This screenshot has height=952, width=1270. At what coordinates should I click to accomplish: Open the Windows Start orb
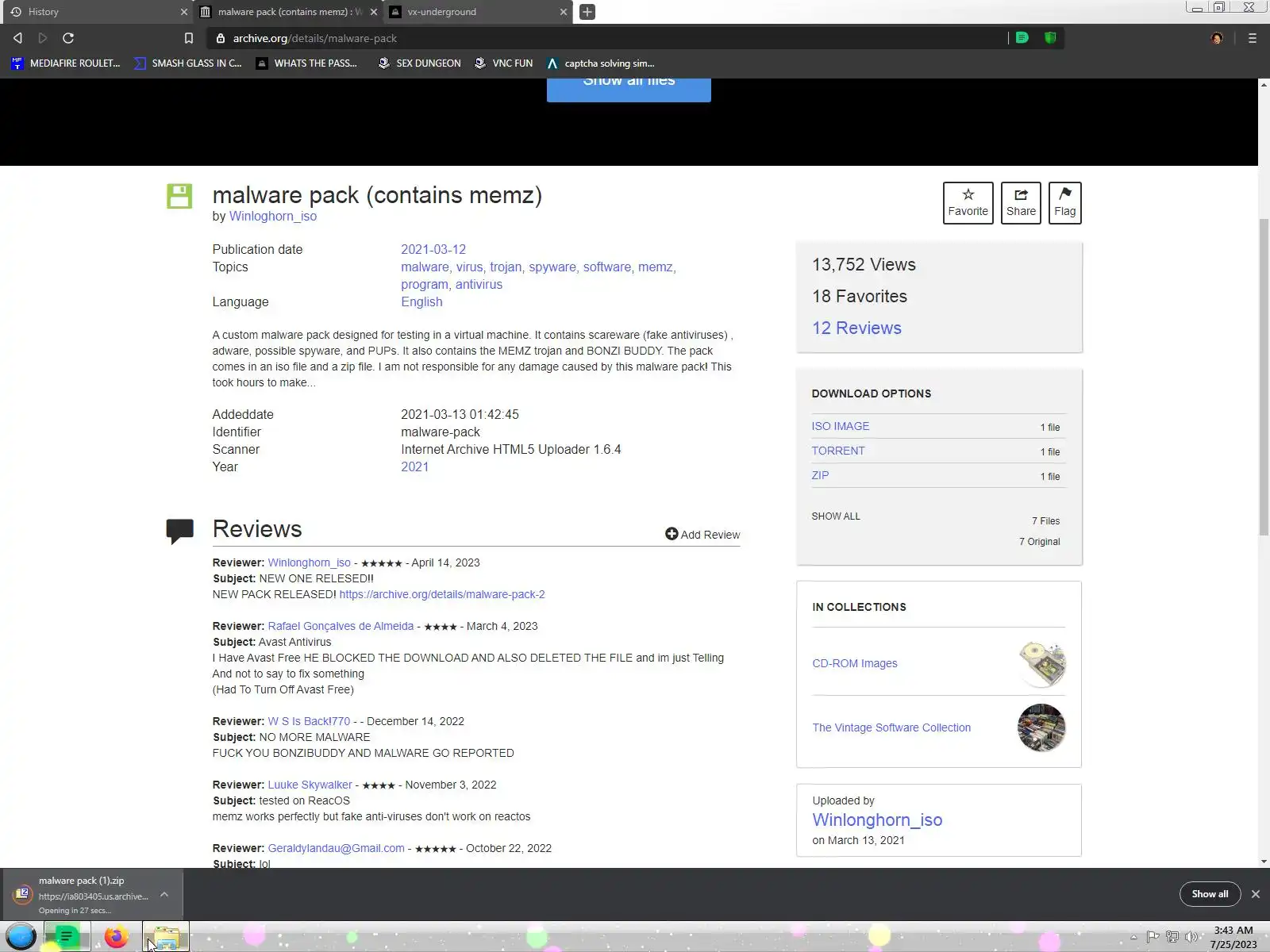point(21,937)
